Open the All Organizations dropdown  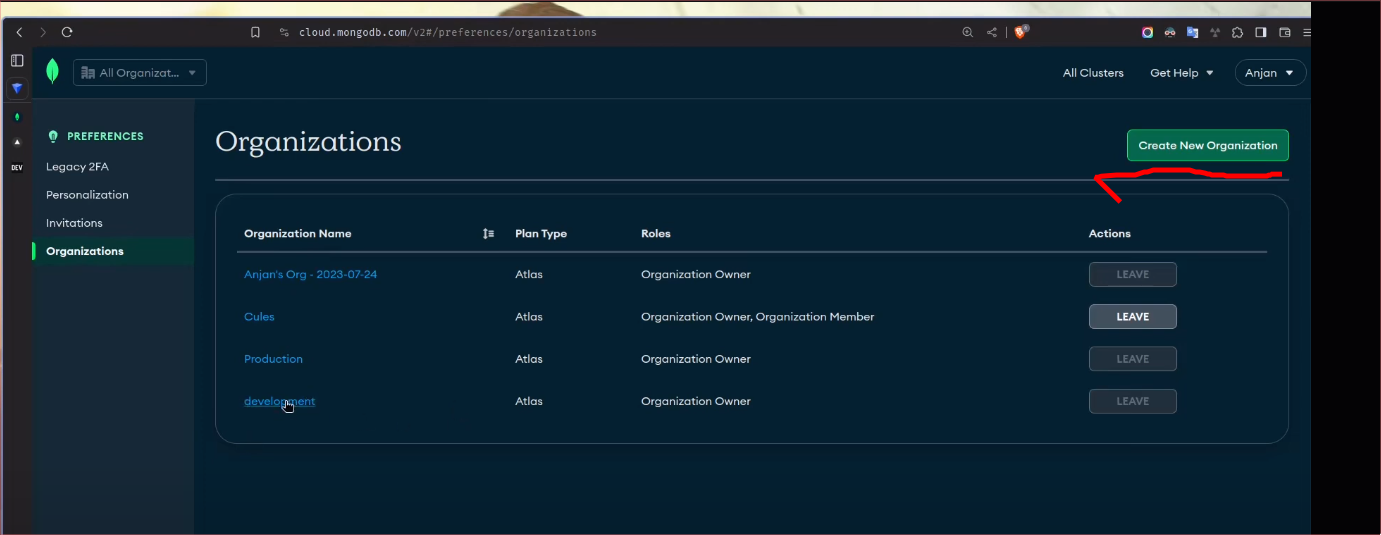(140, 73)
